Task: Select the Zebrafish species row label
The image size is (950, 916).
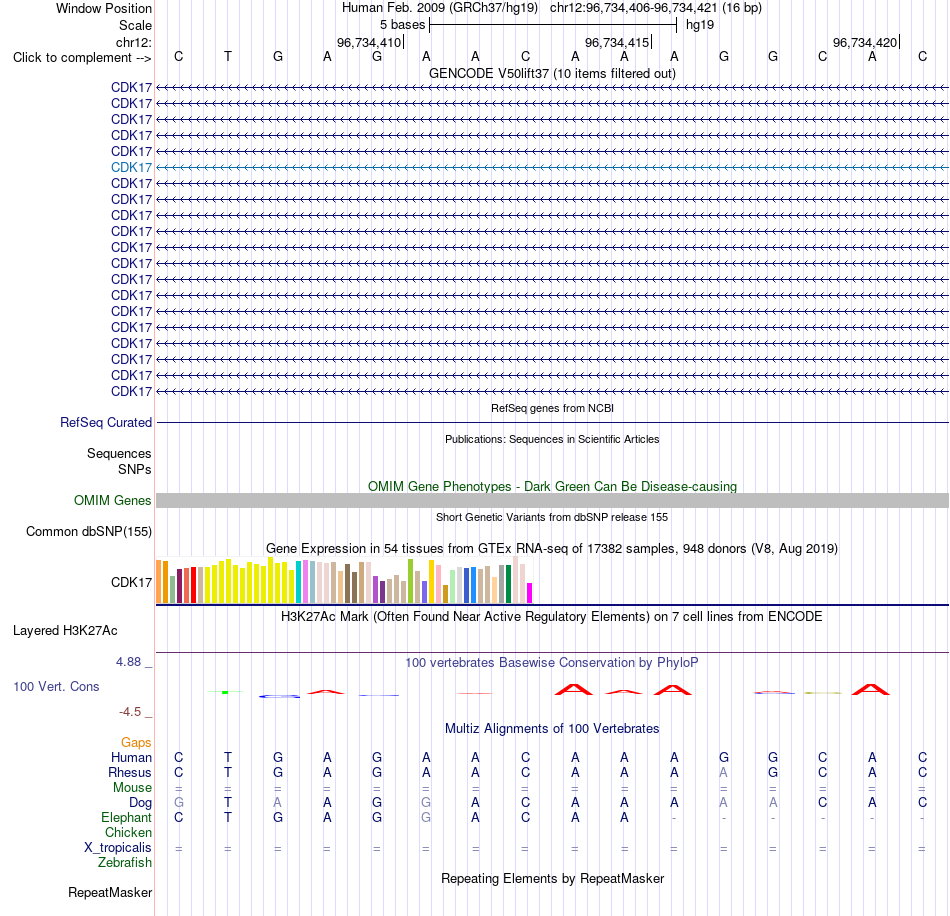Action: point(125,862)
